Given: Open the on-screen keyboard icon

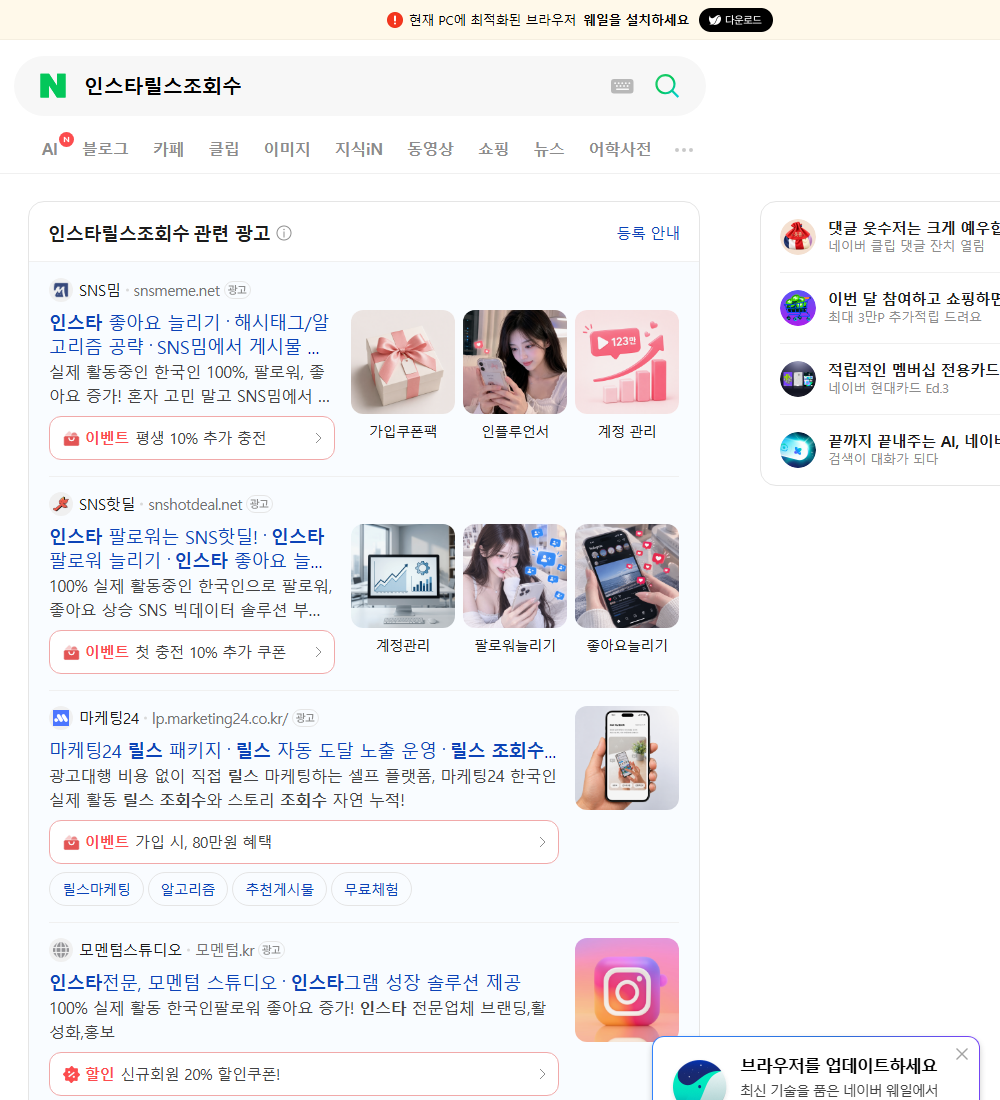Looking at the screenshot, I should [x=622, y=86].
